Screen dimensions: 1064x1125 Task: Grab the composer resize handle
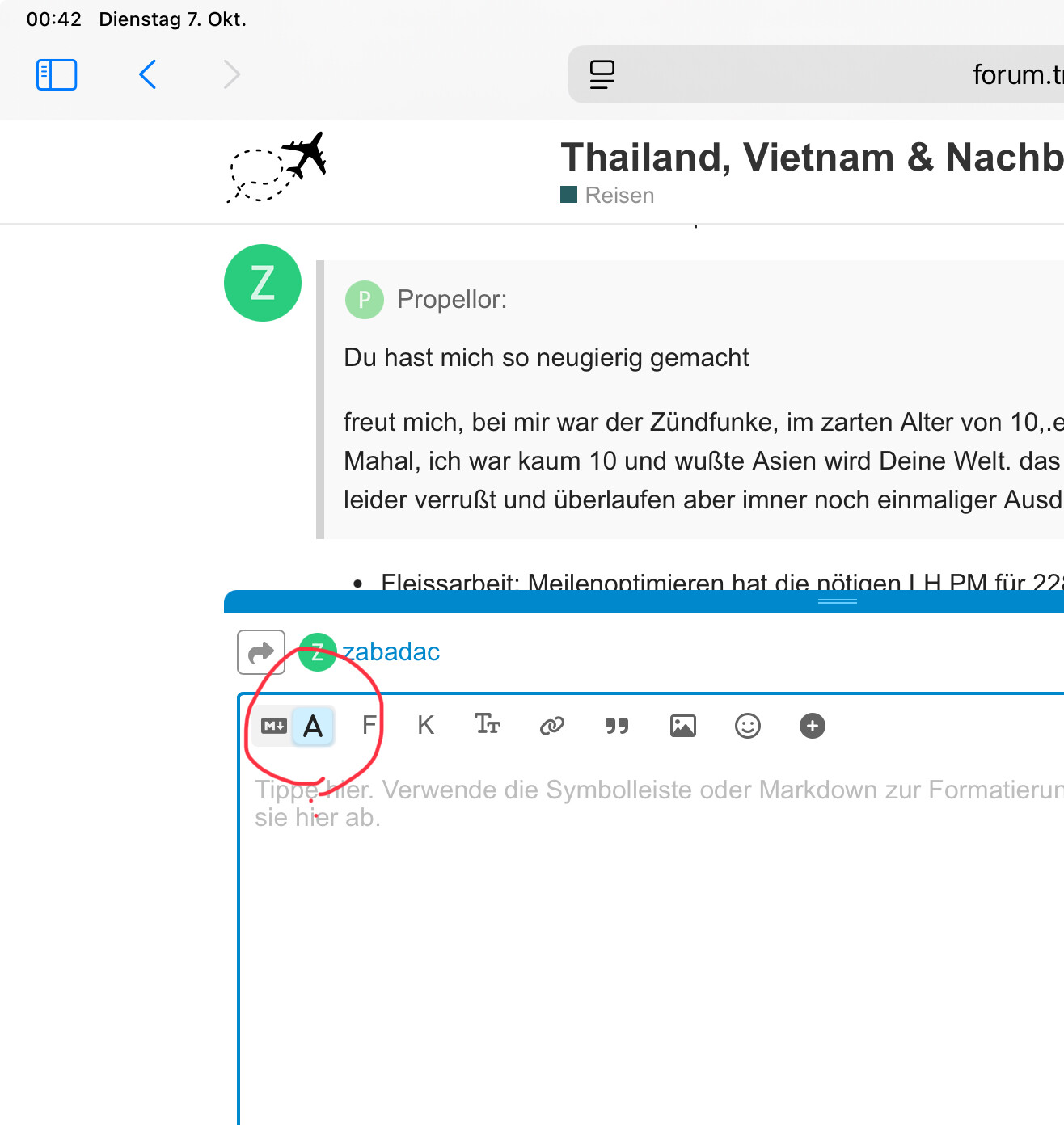click(x=838, y=601)
